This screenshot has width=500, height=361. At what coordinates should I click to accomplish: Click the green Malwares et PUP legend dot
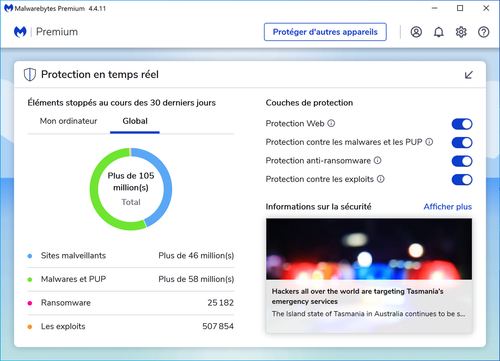click(30, 279)
